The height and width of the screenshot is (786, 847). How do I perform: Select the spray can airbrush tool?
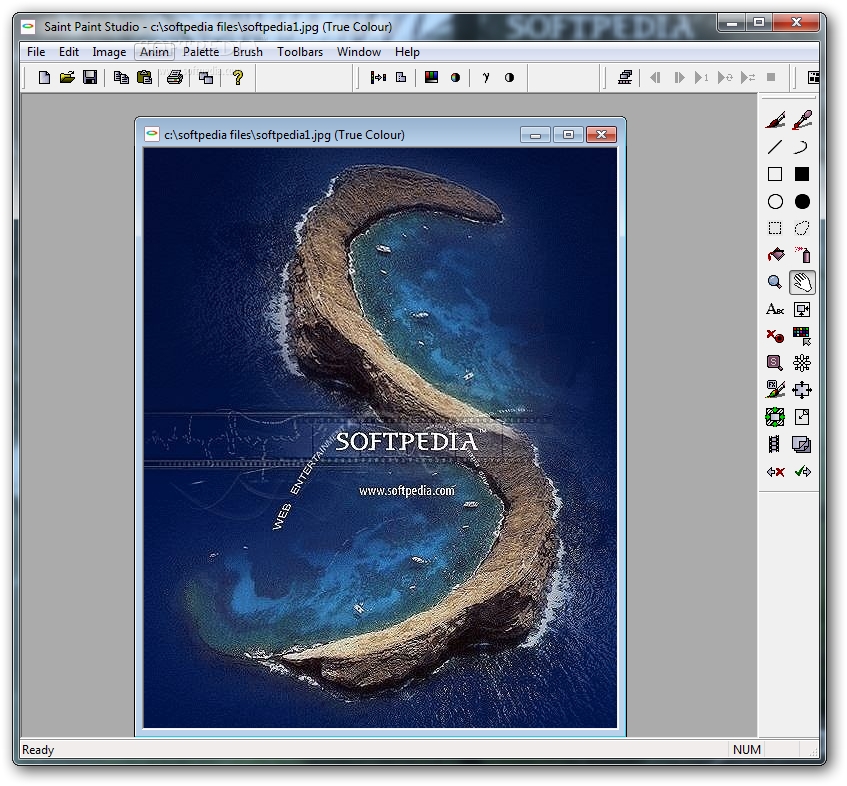802,254
